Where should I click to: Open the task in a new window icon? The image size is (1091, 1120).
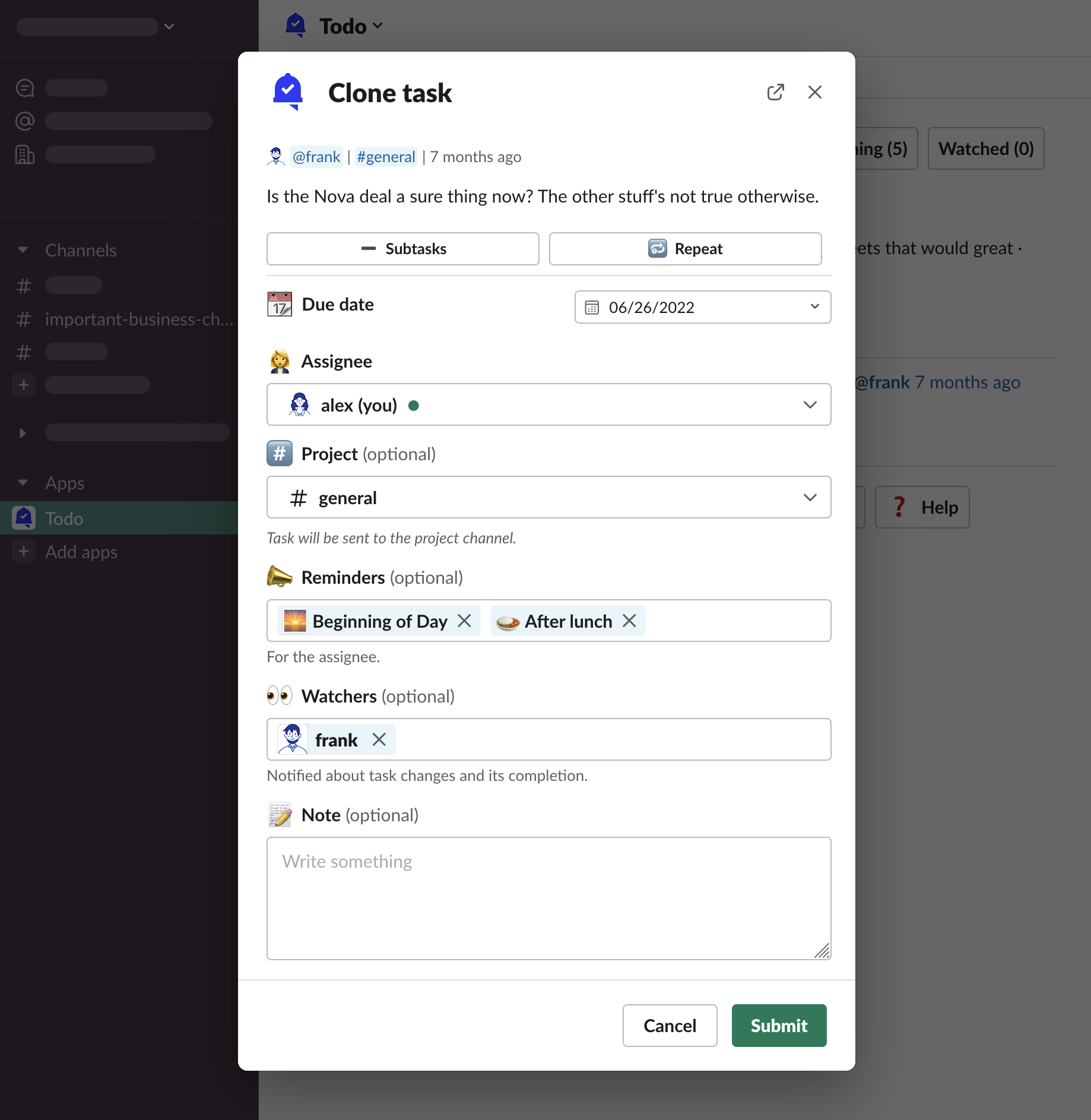775,92
